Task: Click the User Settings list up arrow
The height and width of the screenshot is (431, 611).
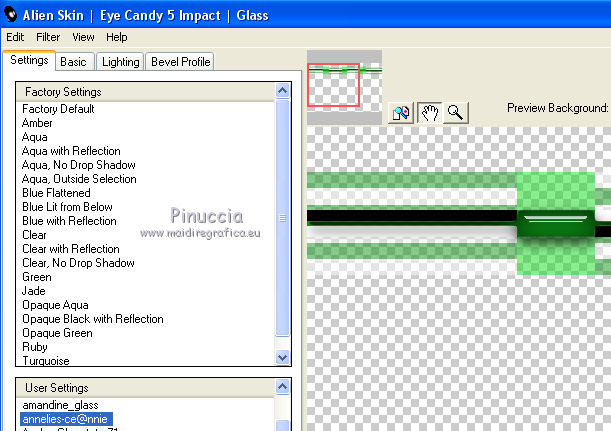Action: coord(282,387)
